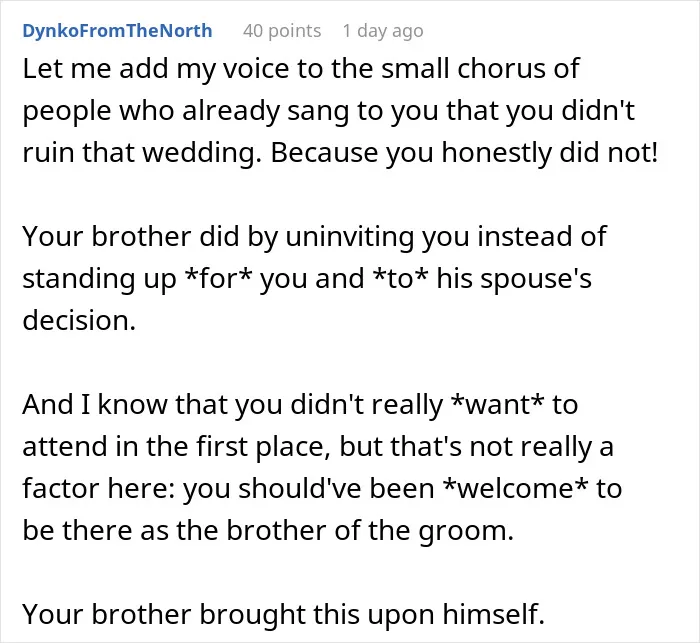The height and width of the screenshot is (643, 700).
Task: Click the sentence 'Because you honestly did not!'
Action: (x=464, y=153)
